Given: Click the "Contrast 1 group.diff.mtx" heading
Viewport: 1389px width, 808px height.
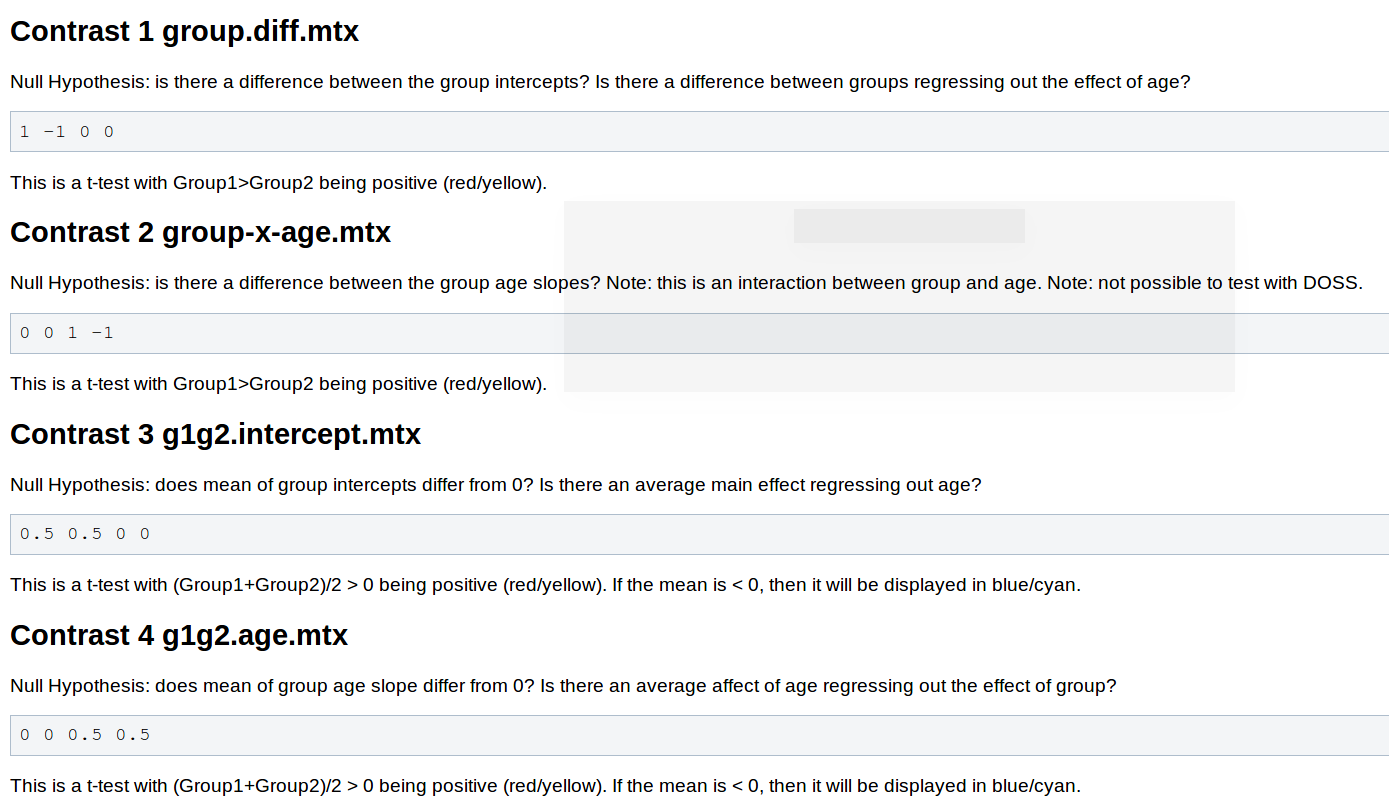Looking at the screenshot, I should pyautogui.click(x=184, y=32).
